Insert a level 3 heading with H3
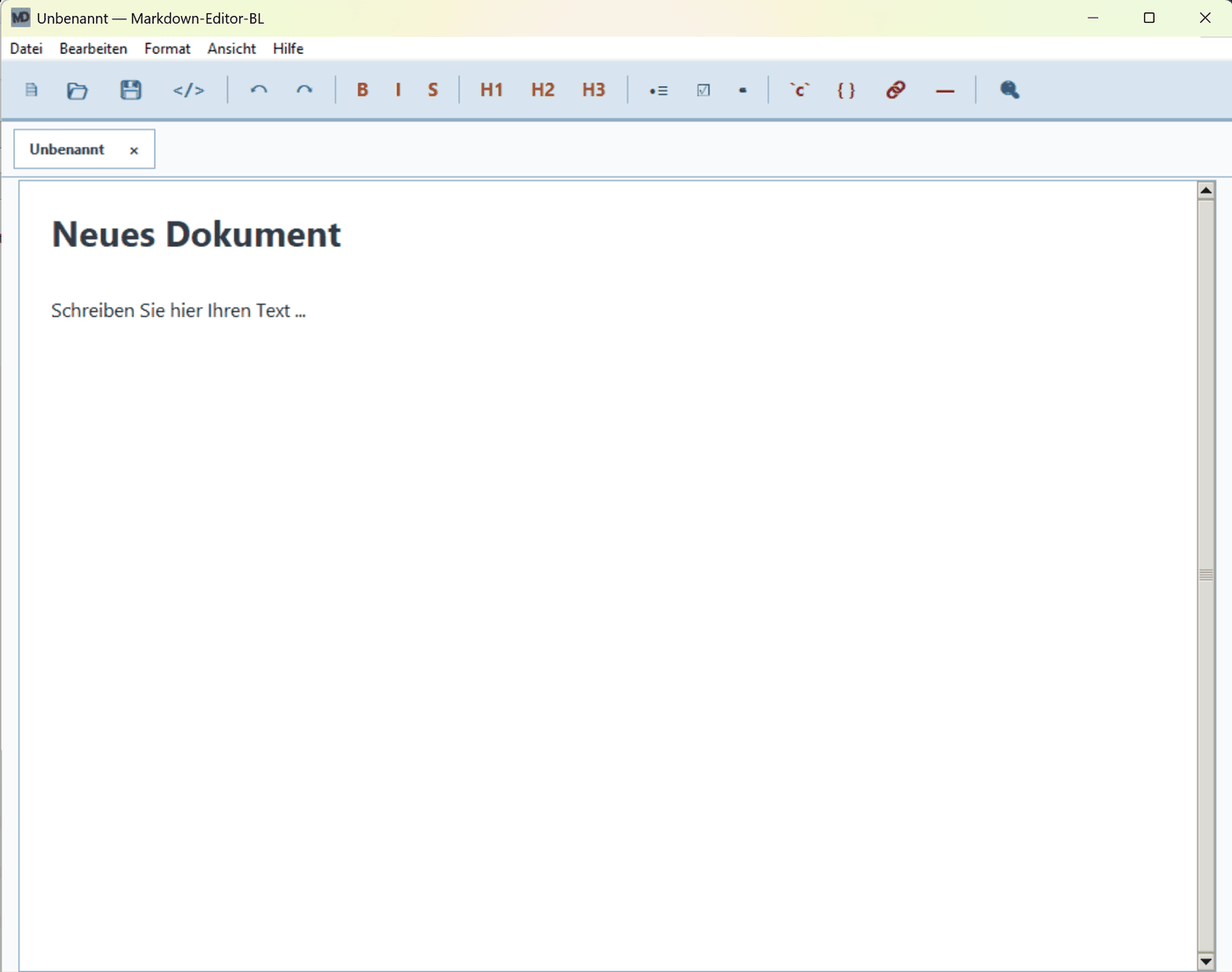Viewport: 1232px width, 972px height. [594, 90]
